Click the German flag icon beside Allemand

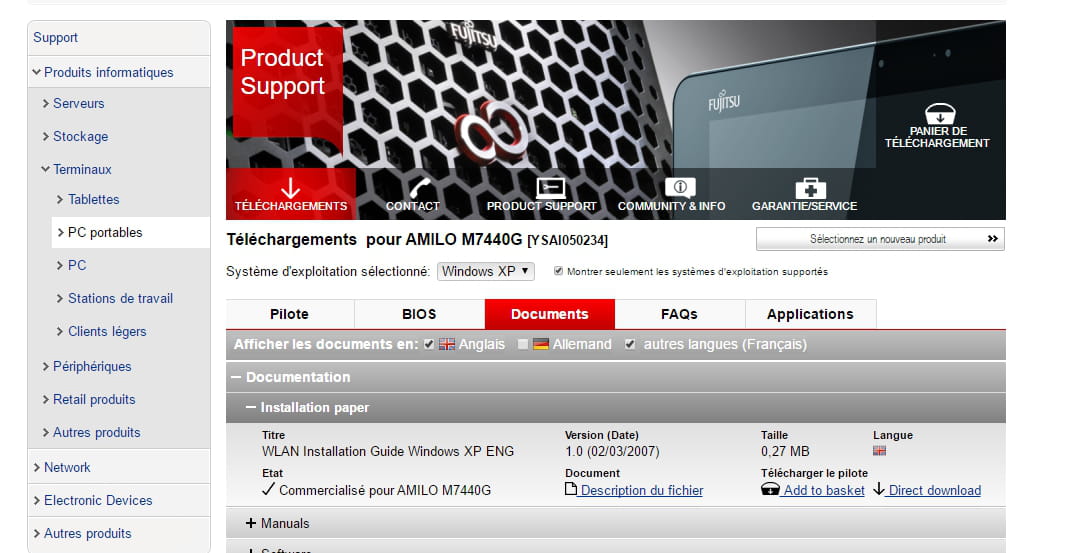pos(541,344)
